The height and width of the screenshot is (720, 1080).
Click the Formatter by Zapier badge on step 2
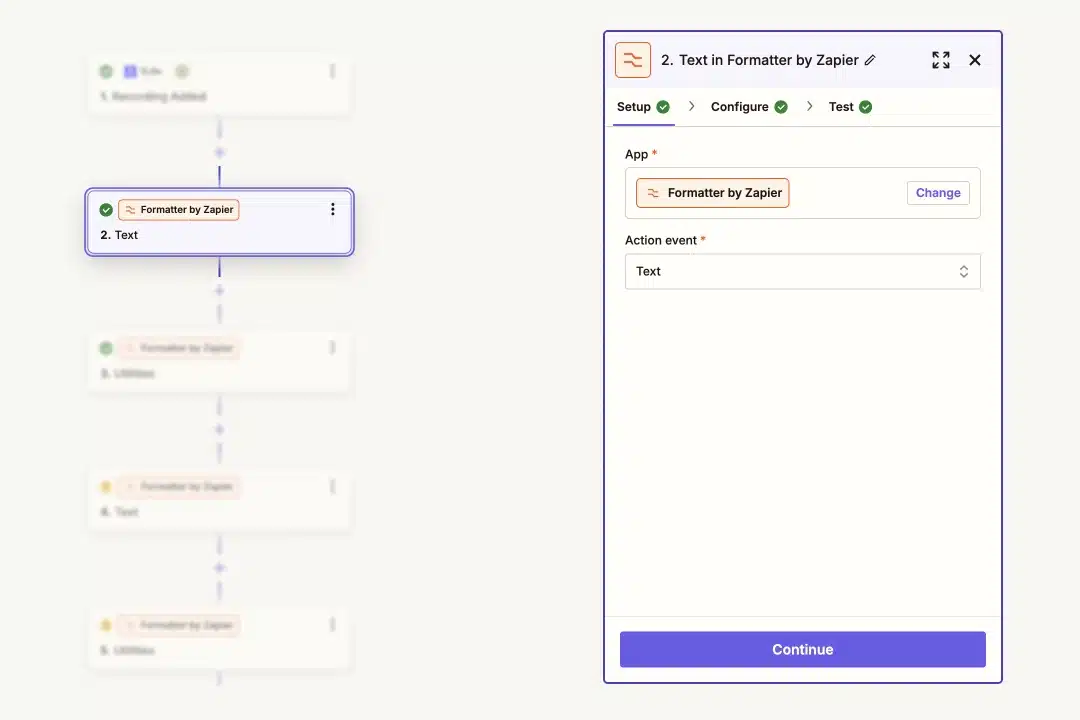(x=179, y=209)
